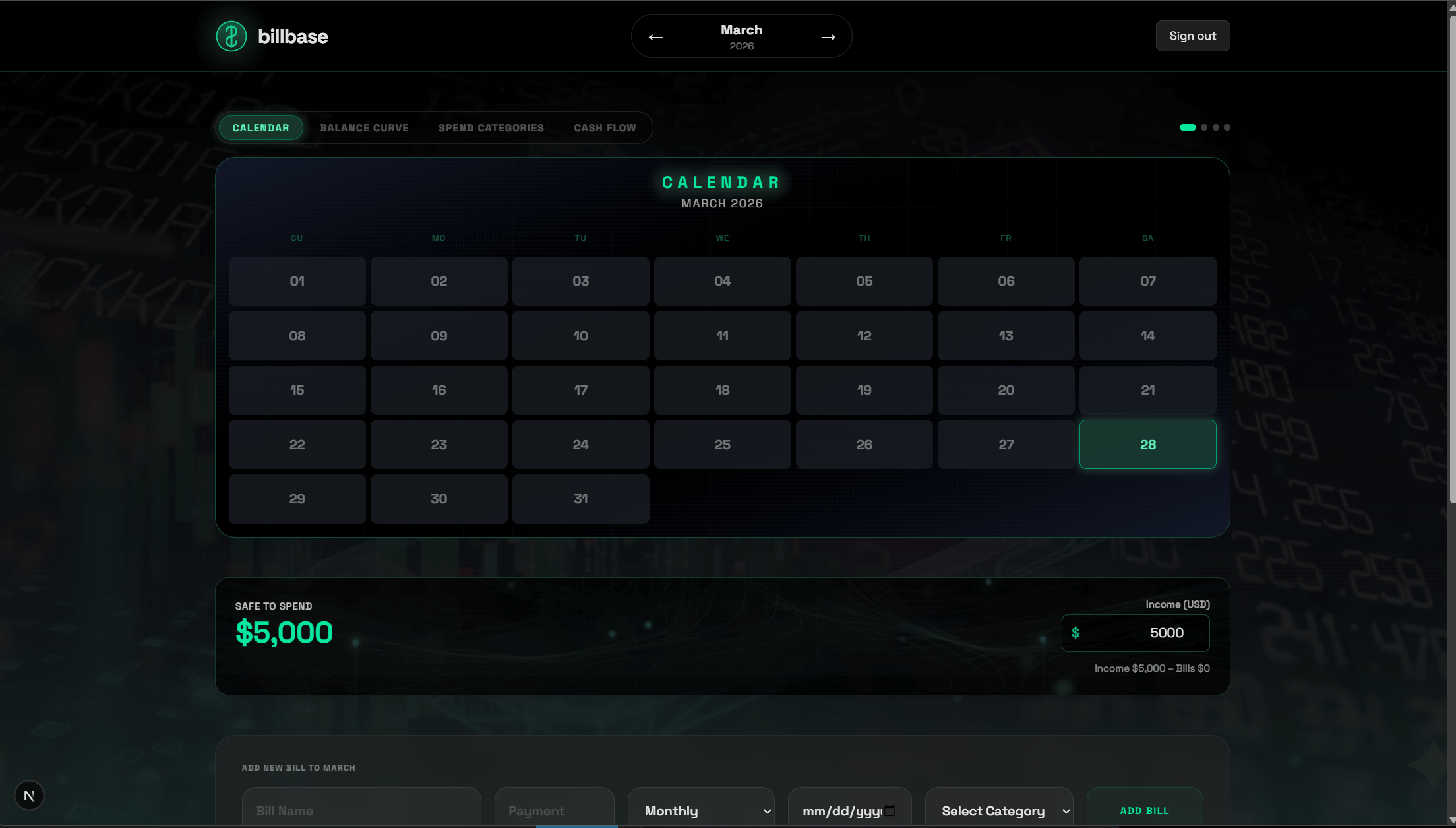Image resolution: width=1456 pixels, height=828 pixels.
Task: Open the Spend Categories tab
Action: (491, 128)
